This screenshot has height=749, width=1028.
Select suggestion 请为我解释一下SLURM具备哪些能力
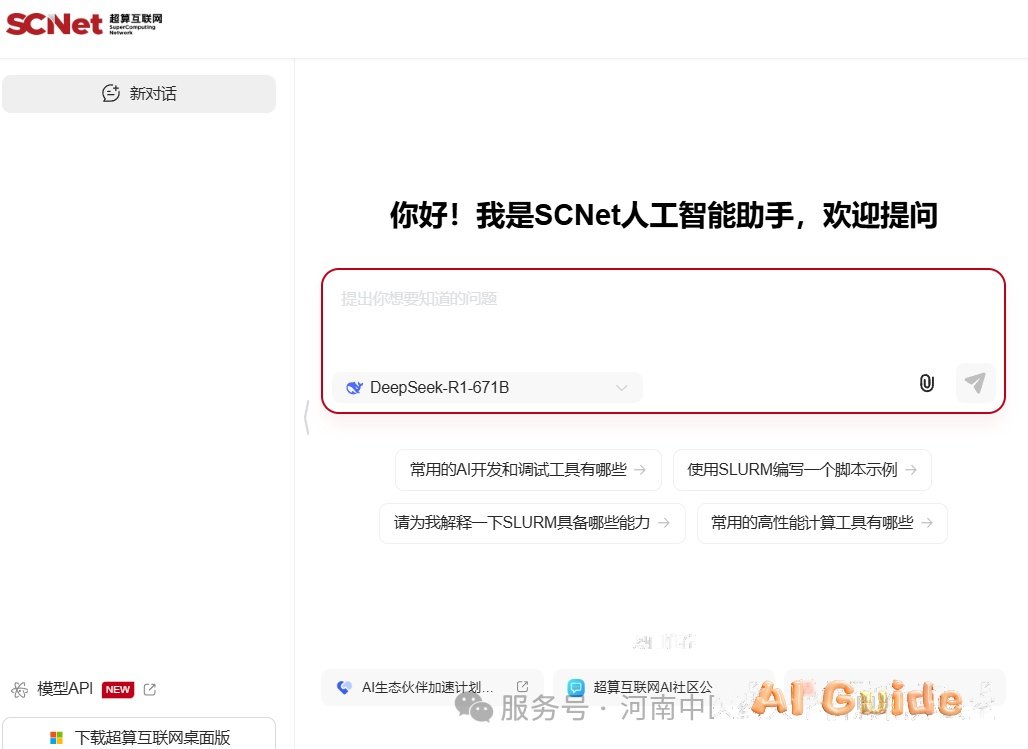(x=532, y=523)
